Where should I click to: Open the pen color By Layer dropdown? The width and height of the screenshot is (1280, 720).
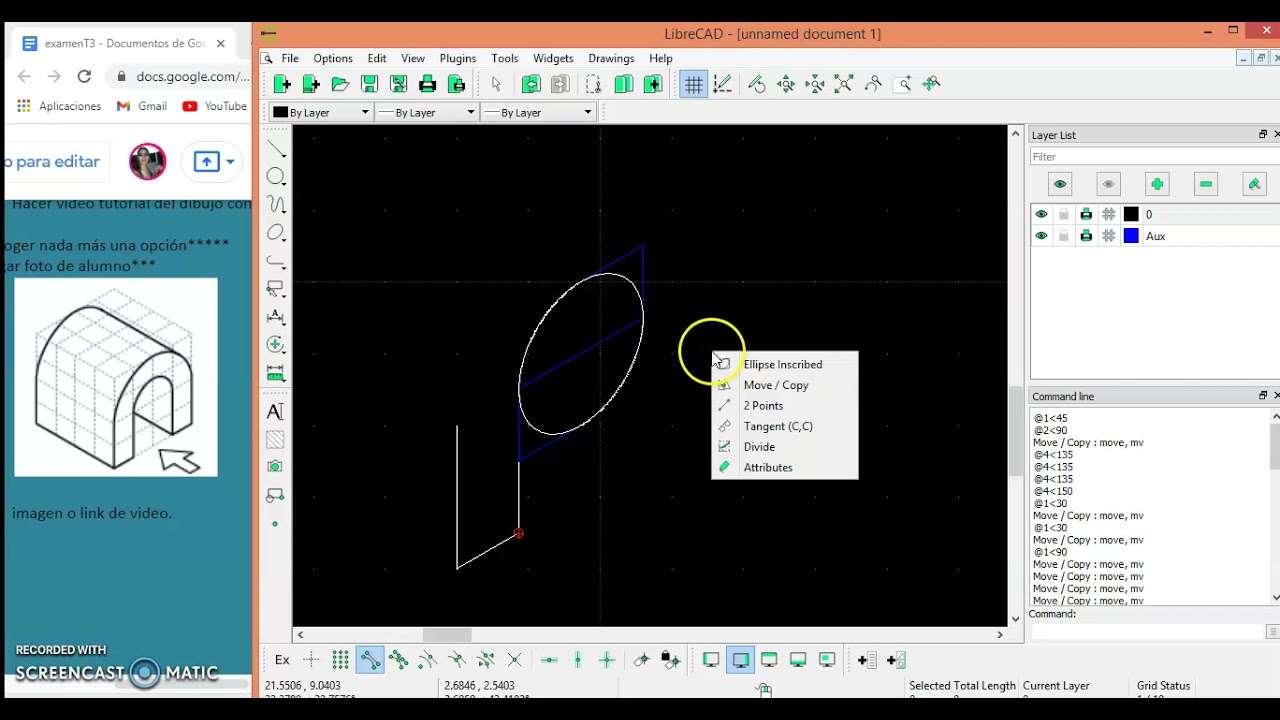click(x=322, y=113)
